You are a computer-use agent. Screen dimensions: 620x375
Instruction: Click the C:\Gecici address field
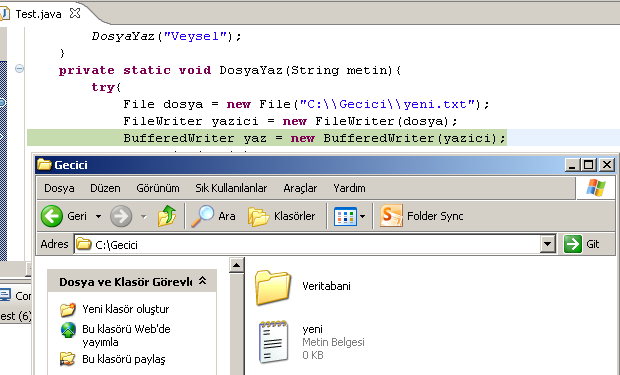pos(307,244)
